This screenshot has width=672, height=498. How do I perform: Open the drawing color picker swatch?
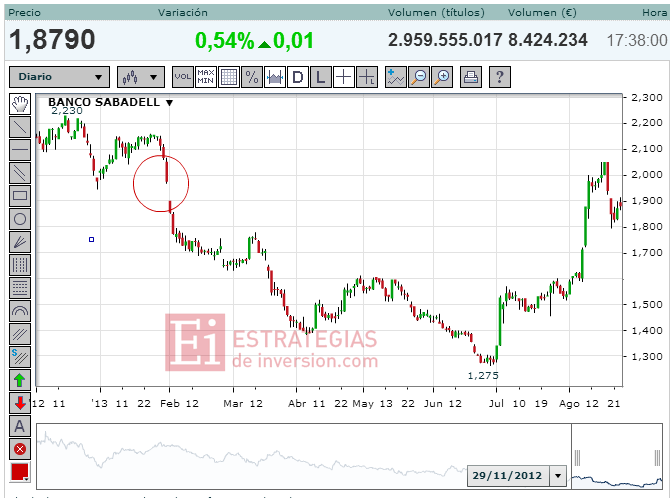coord(20,472)
